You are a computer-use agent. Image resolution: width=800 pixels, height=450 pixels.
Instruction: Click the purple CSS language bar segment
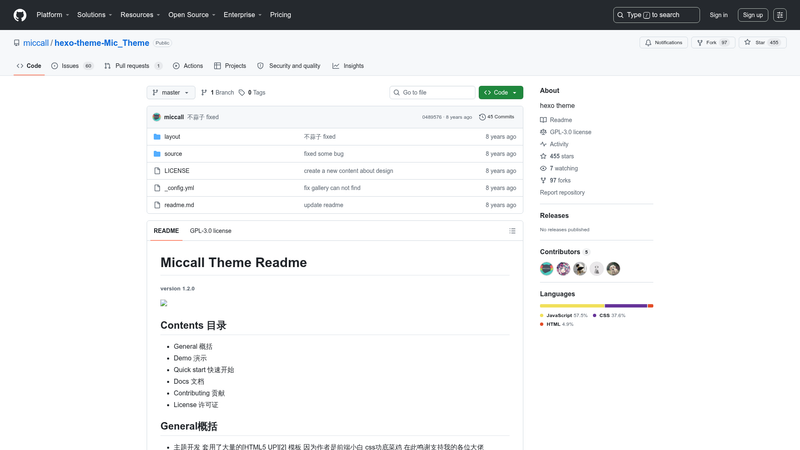[626, 306]
